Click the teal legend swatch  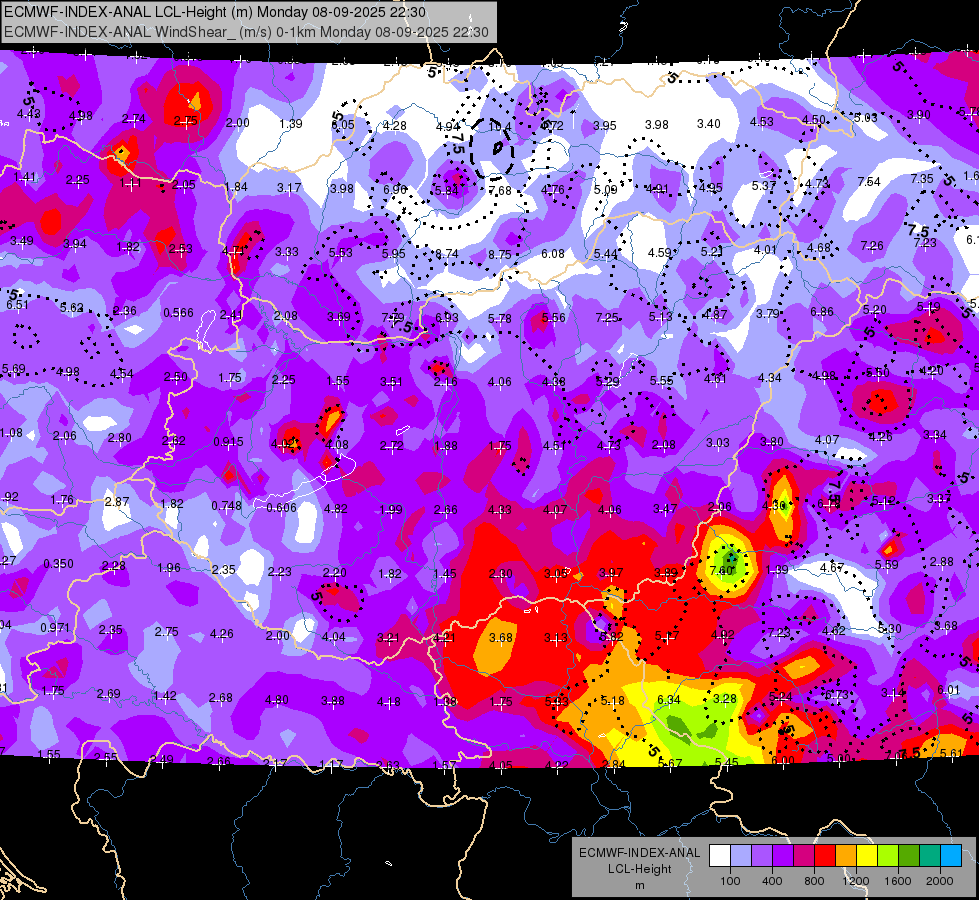pyautogui.click(x=930, y=855)
